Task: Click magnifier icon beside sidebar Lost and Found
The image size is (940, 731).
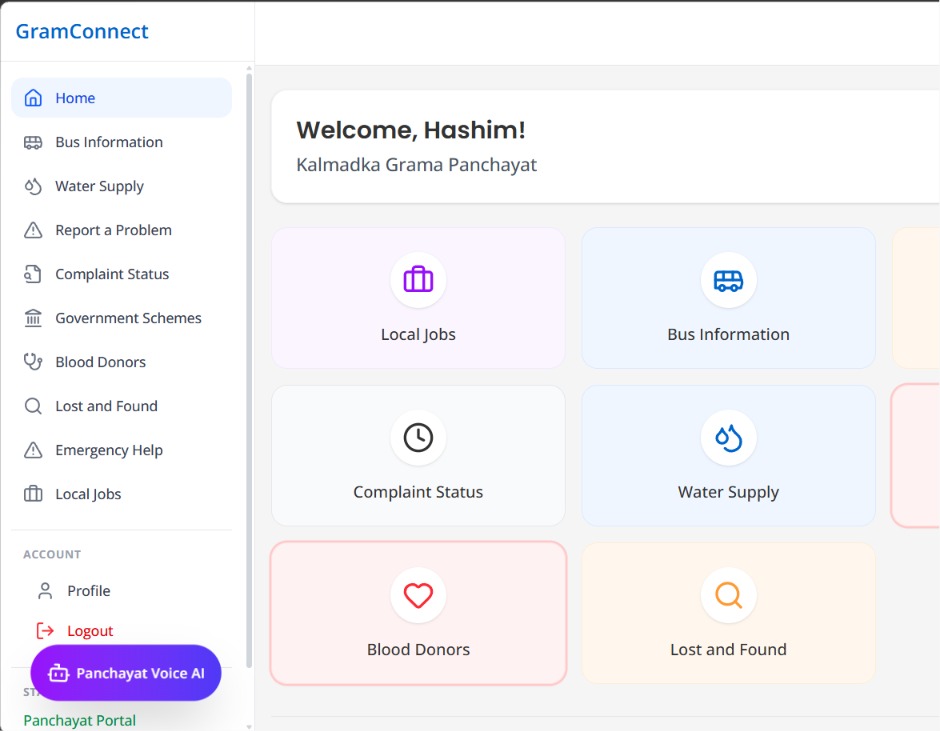Action: (x=33, y=406)
